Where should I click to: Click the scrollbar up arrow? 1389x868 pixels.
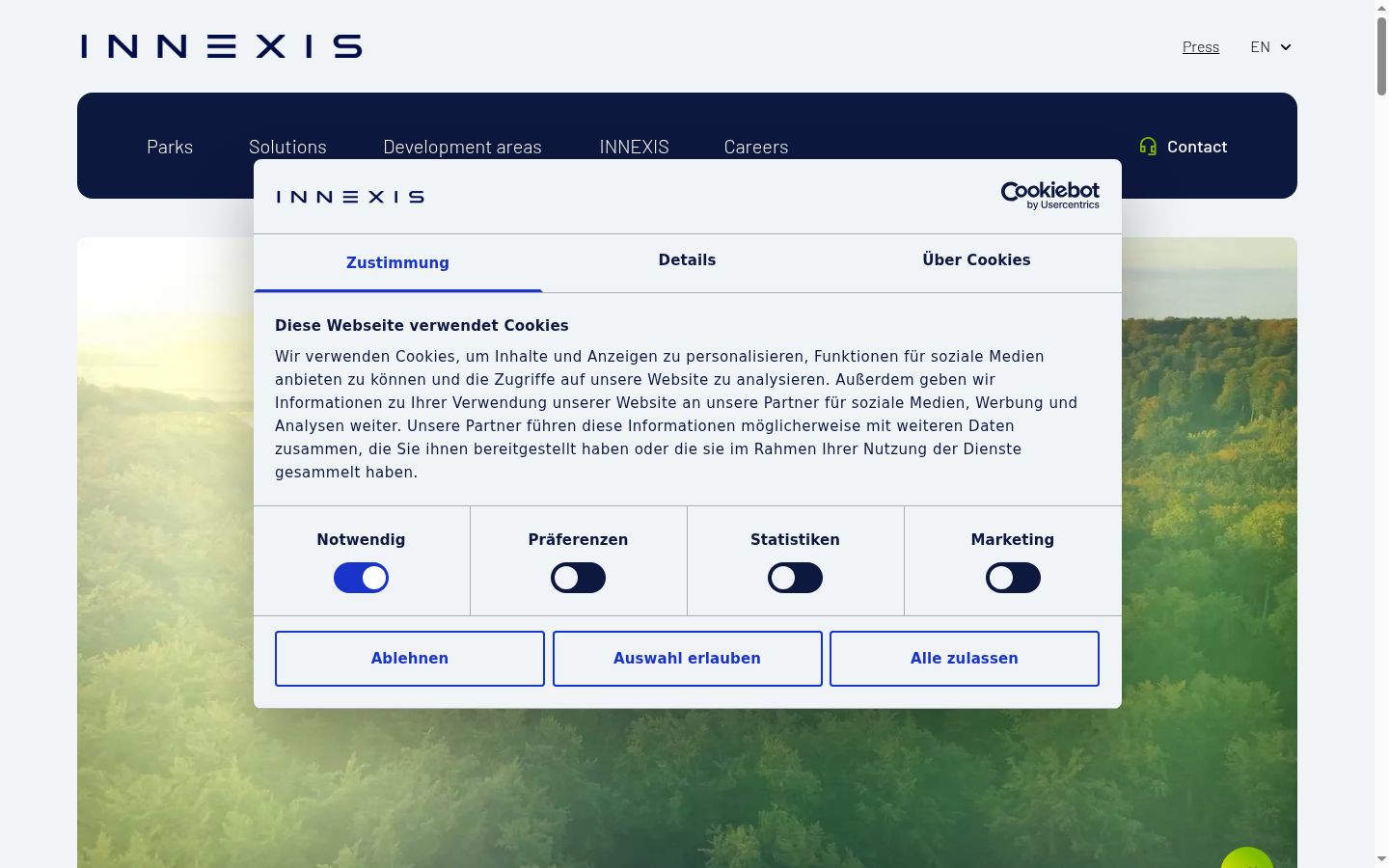(x=1381, y=8)
